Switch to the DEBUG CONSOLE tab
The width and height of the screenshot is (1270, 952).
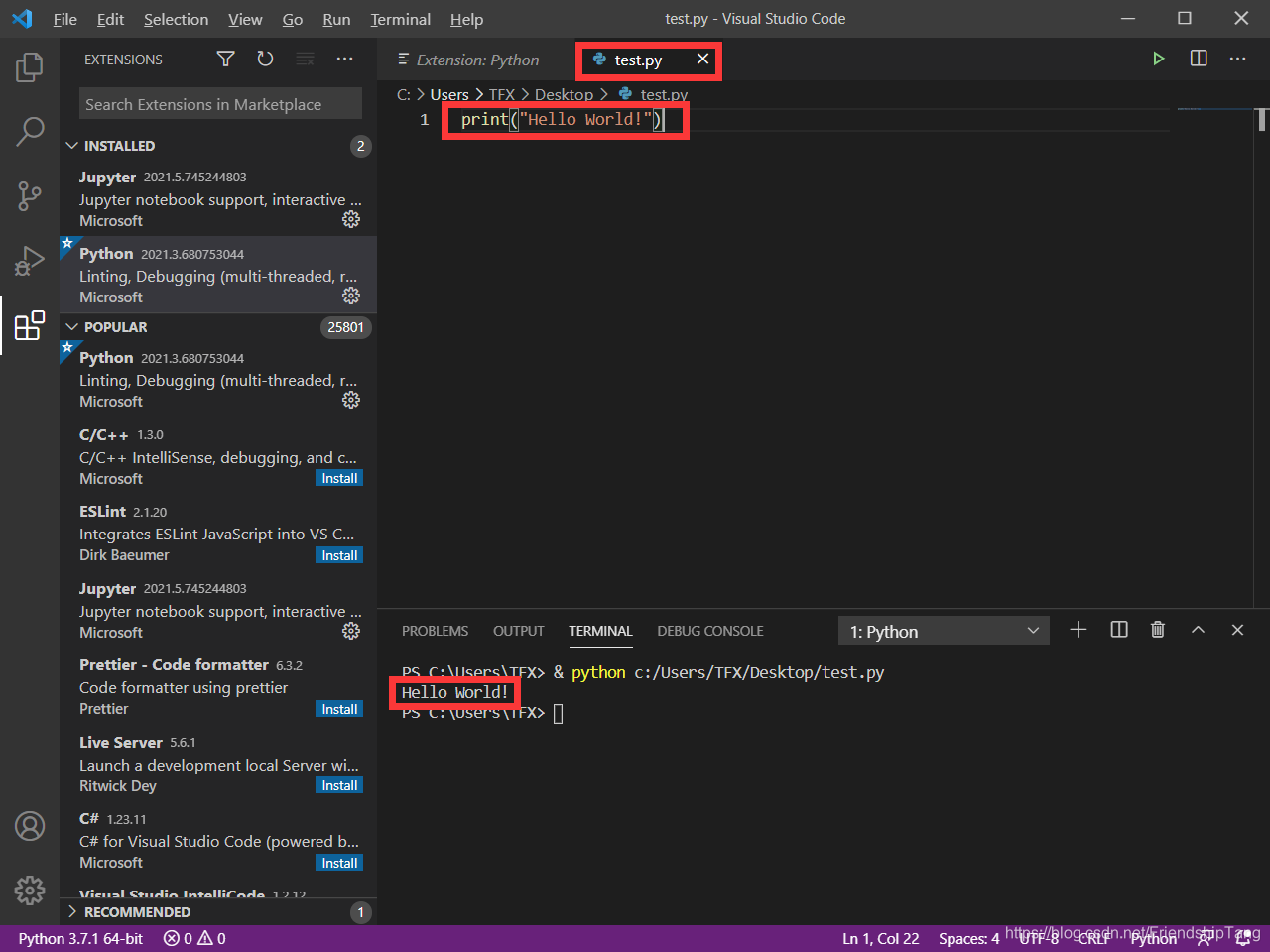(709, 630)
